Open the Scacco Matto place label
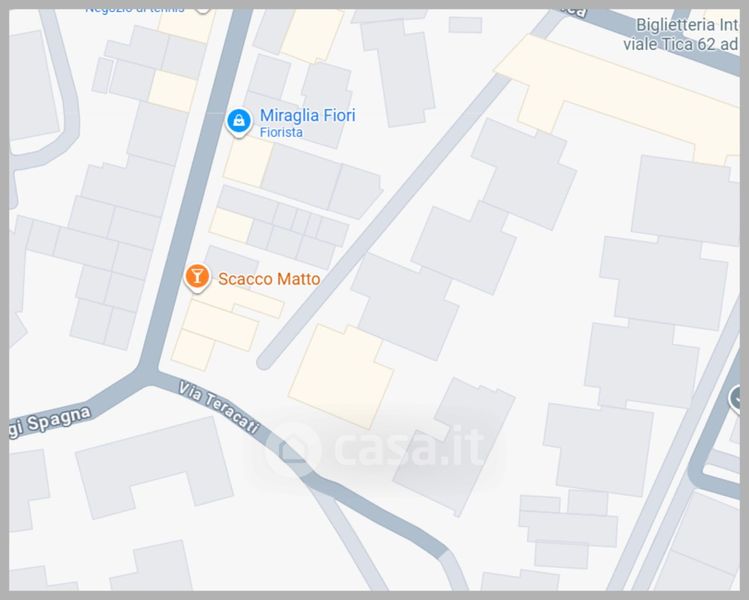 point(269,279)
